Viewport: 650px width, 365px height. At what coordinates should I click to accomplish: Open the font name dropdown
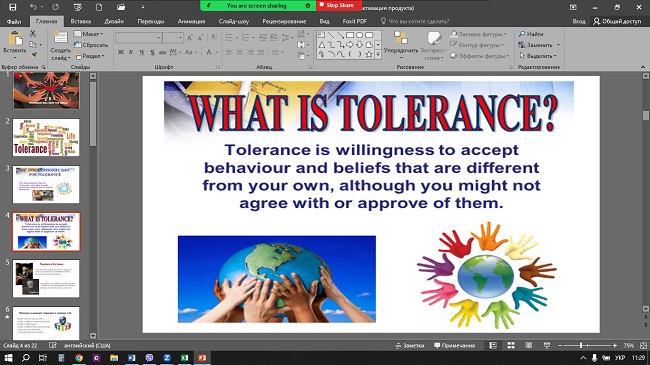pyautogui.click(x=159, y=38)
